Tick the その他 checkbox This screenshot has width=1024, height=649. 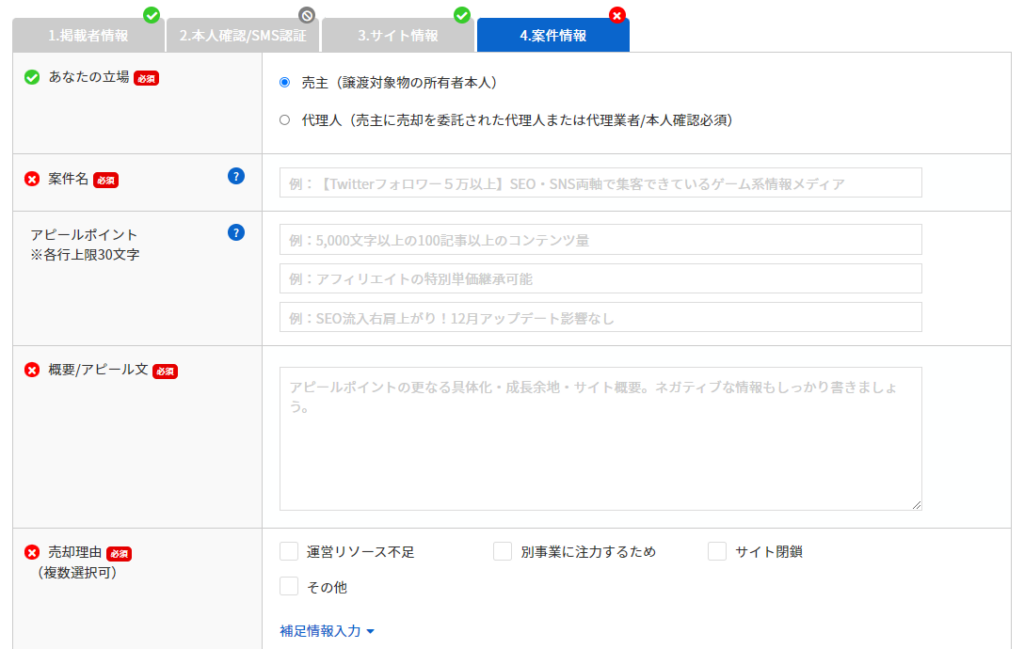click(289, 586)
